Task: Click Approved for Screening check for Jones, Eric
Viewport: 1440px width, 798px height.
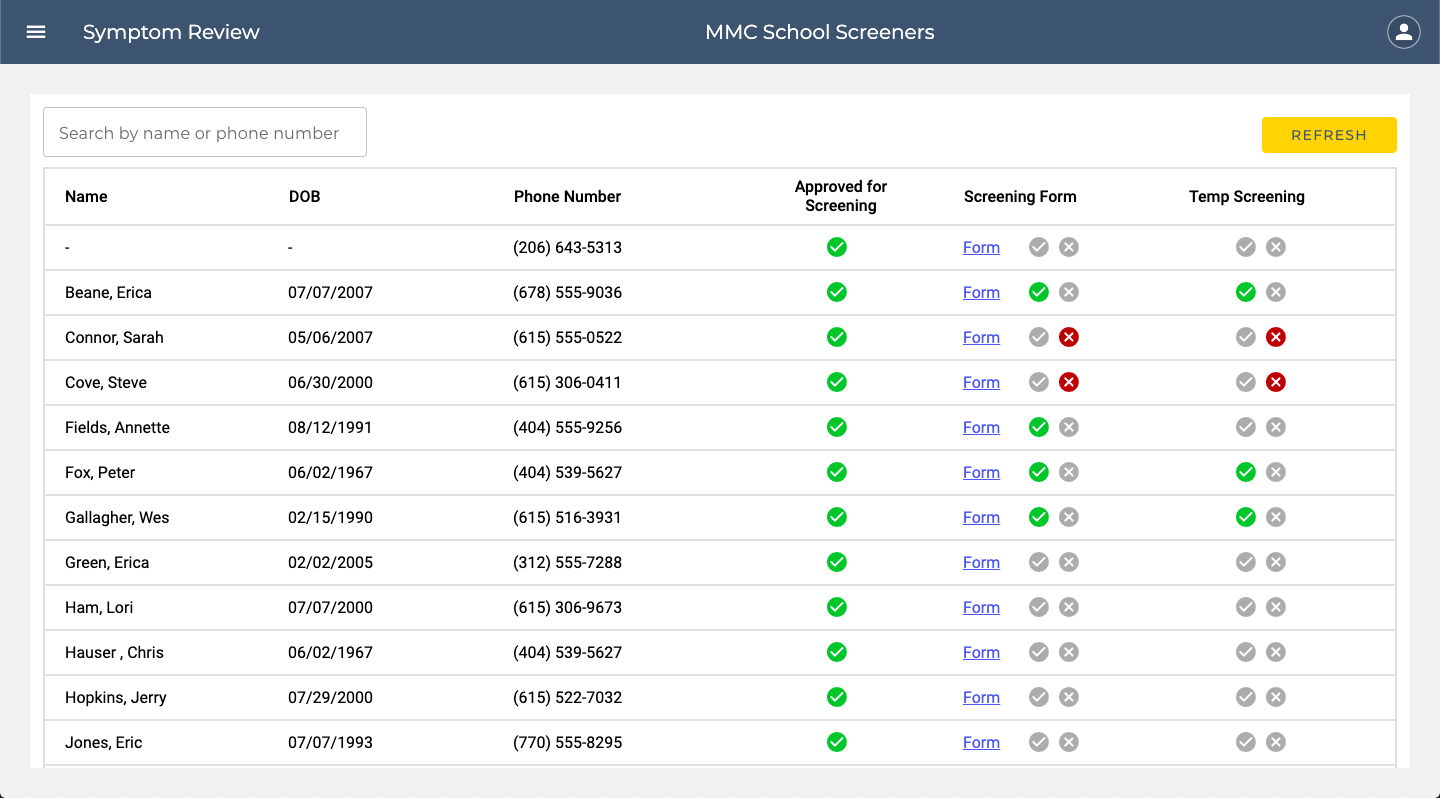Action: coord(837,742)
